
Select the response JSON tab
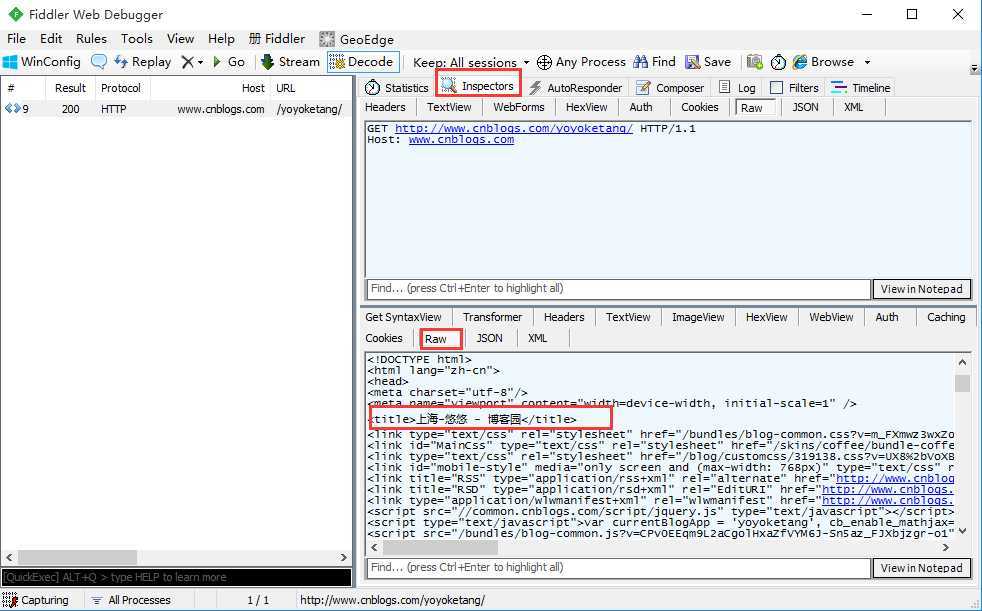click(x=489, y=338)
